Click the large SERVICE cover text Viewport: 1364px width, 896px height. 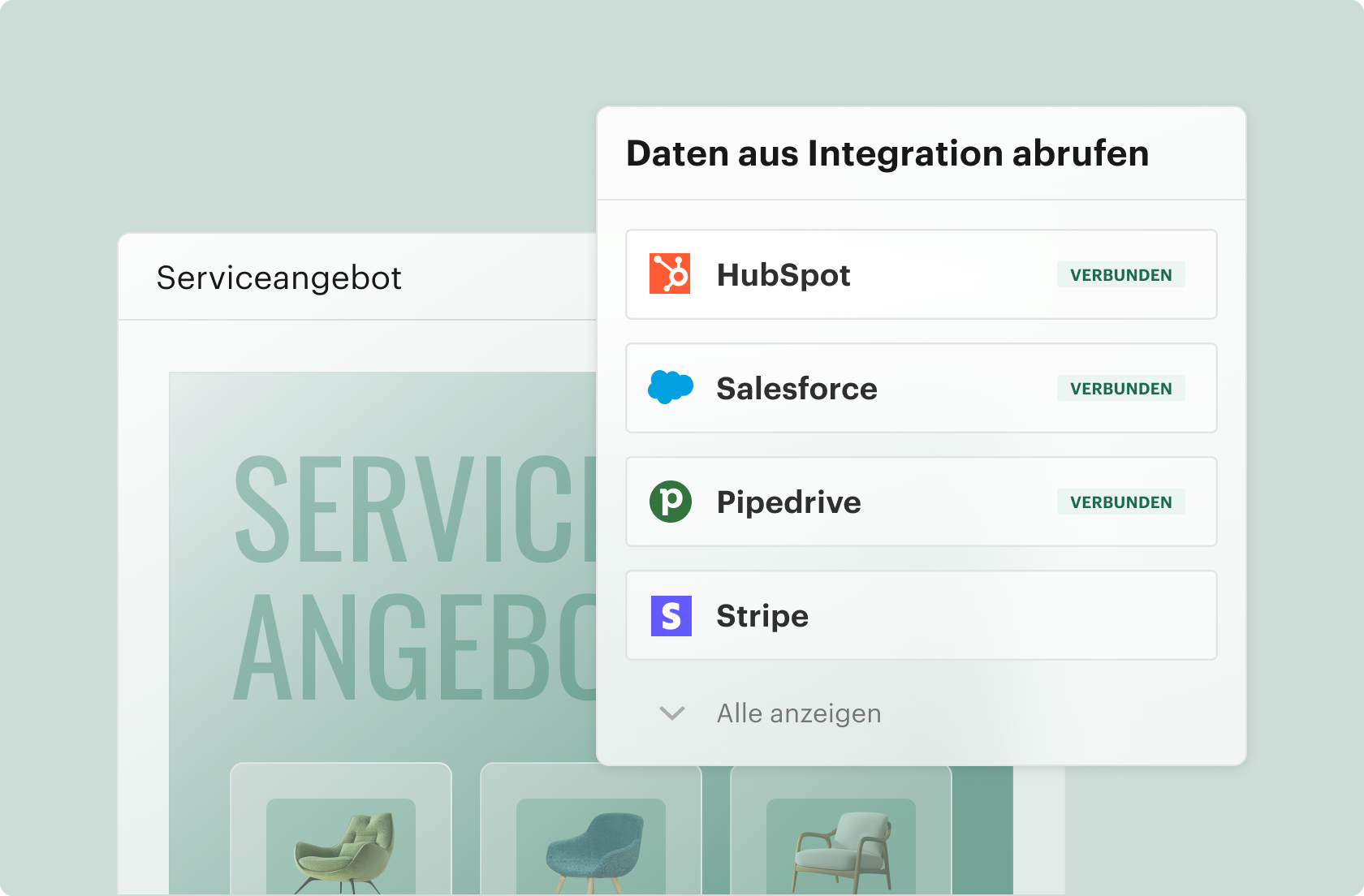[415, 509]
